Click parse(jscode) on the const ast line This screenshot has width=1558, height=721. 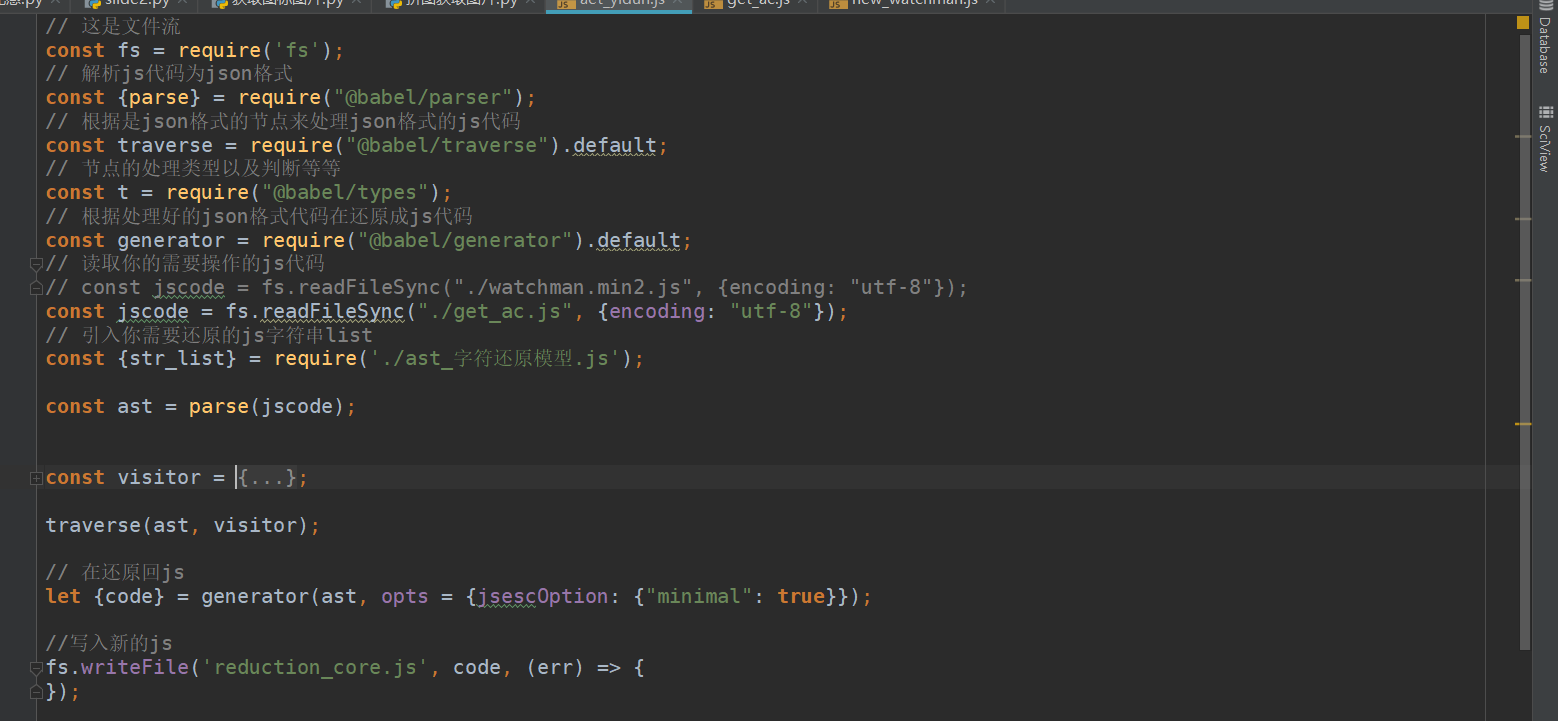[267, 407]
